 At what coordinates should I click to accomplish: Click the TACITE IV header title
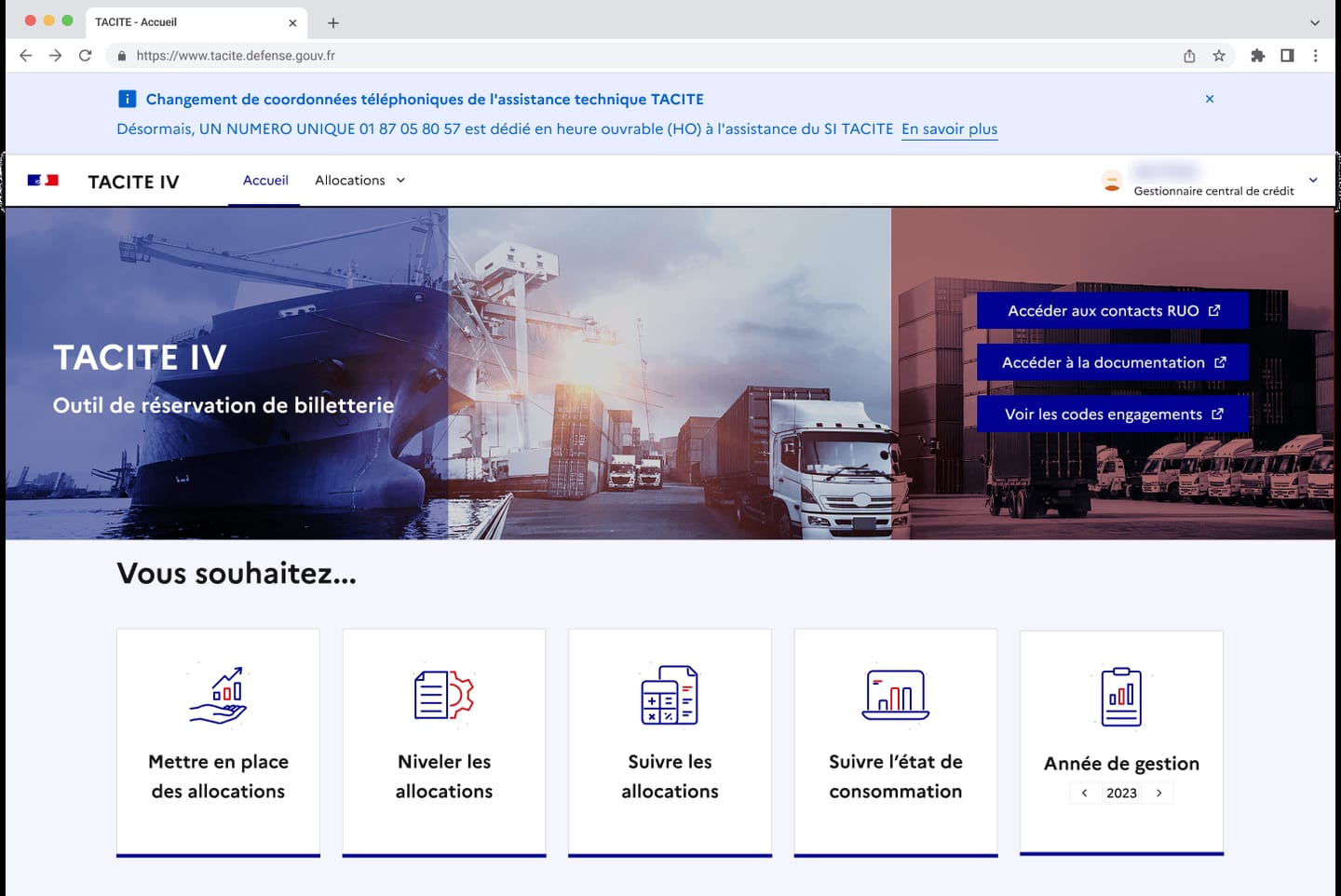click(x=133, y=182)
